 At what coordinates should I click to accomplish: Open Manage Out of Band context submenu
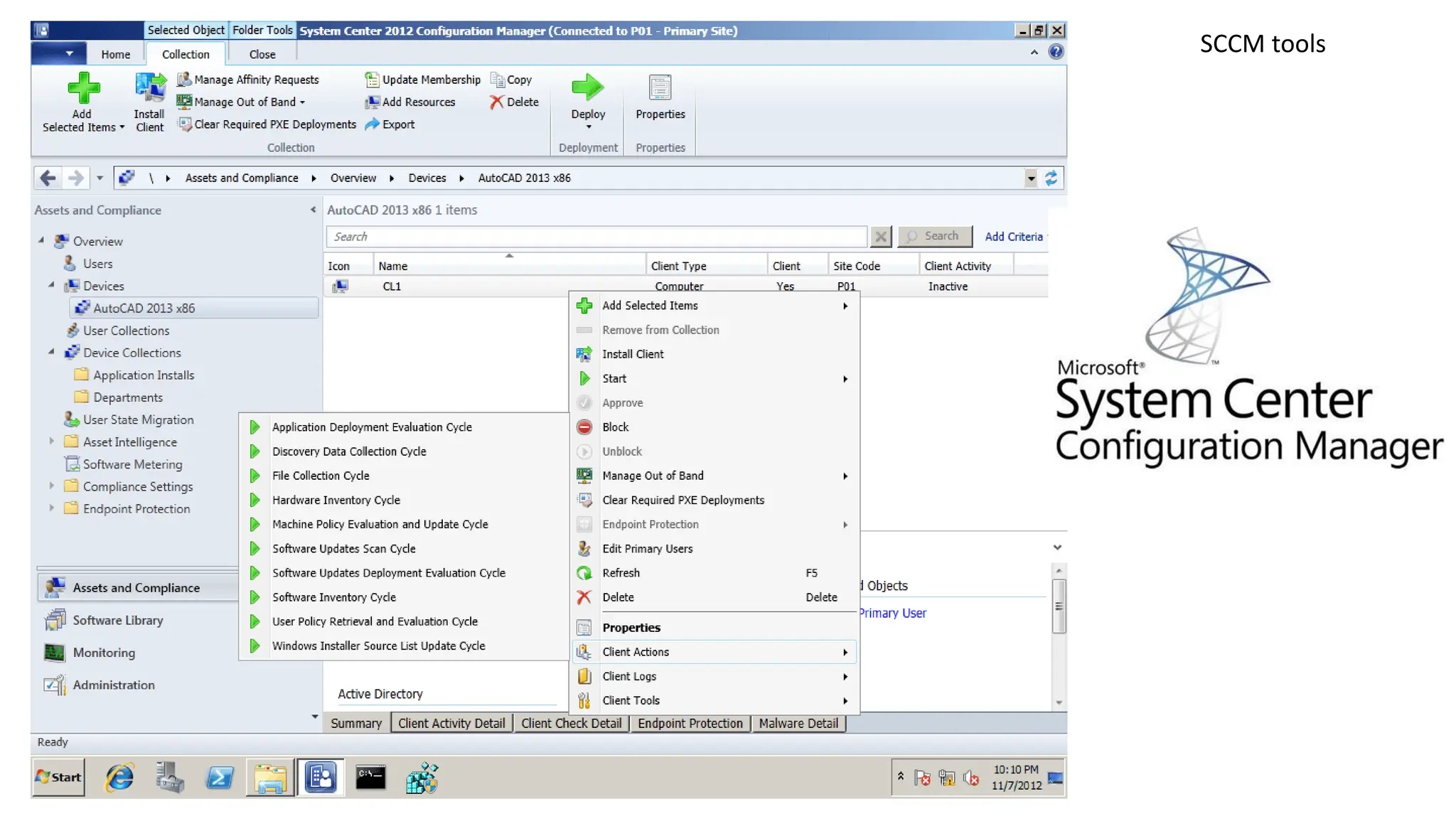coord(714,476)
